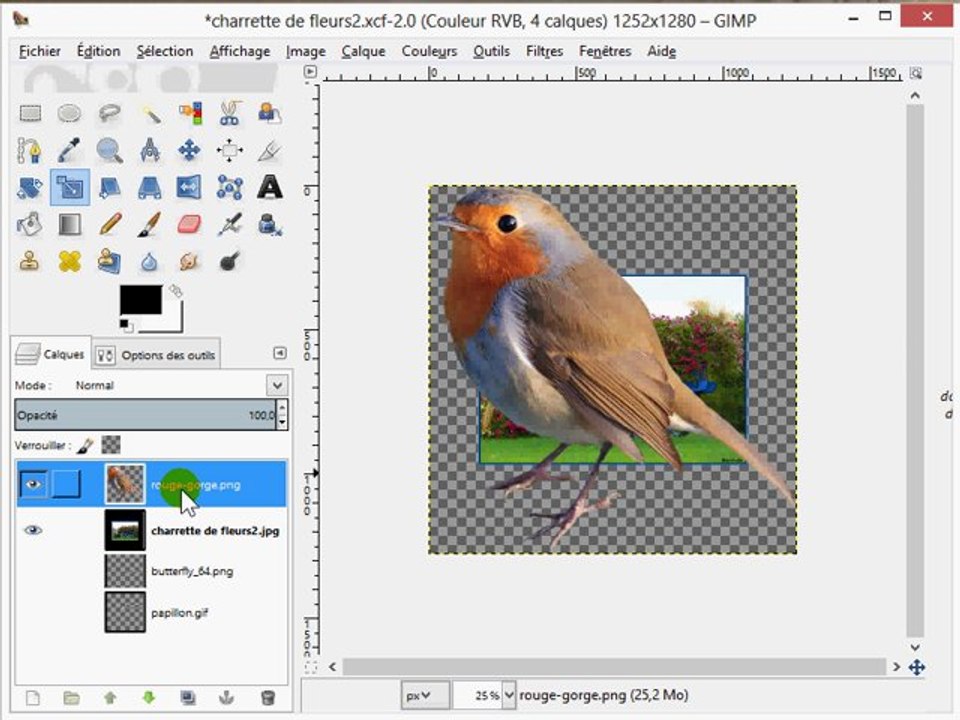Select the Measure compass tool

150,150
